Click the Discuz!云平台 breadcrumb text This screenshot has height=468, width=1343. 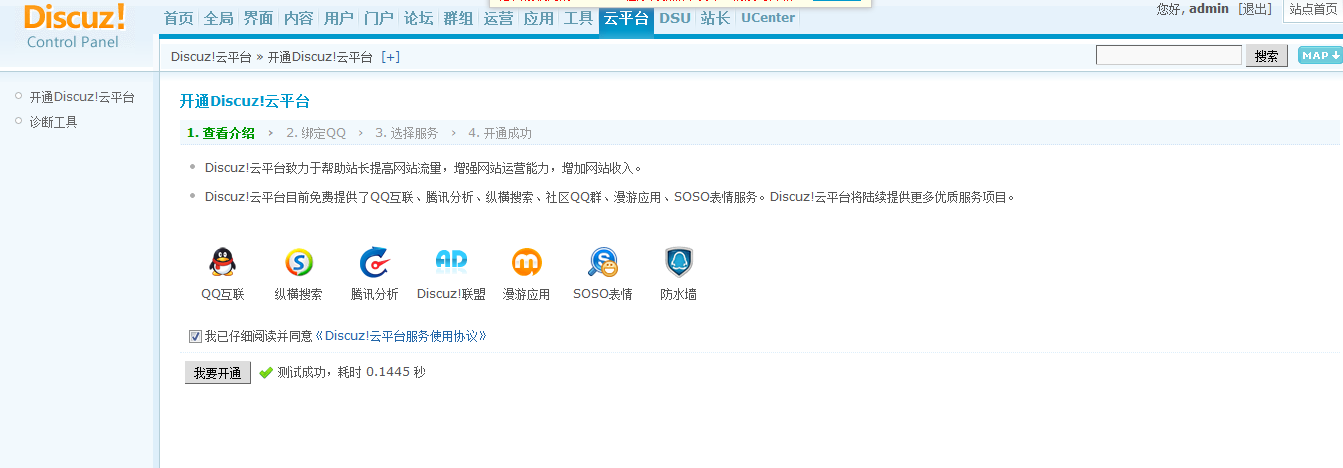(x=211, y=57)
